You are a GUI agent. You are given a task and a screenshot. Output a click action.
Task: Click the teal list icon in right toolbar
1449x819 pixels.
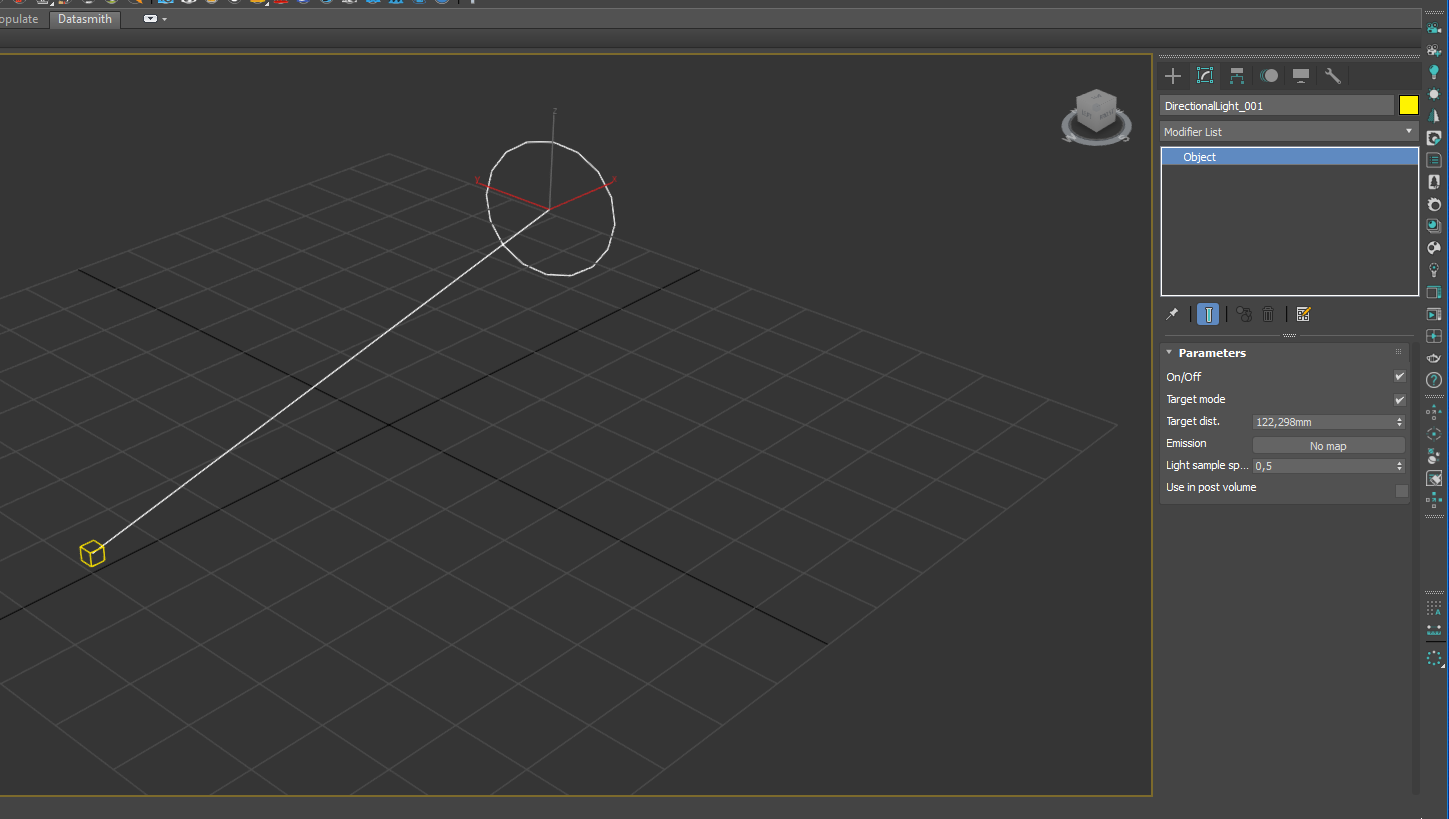[1434, 160]
